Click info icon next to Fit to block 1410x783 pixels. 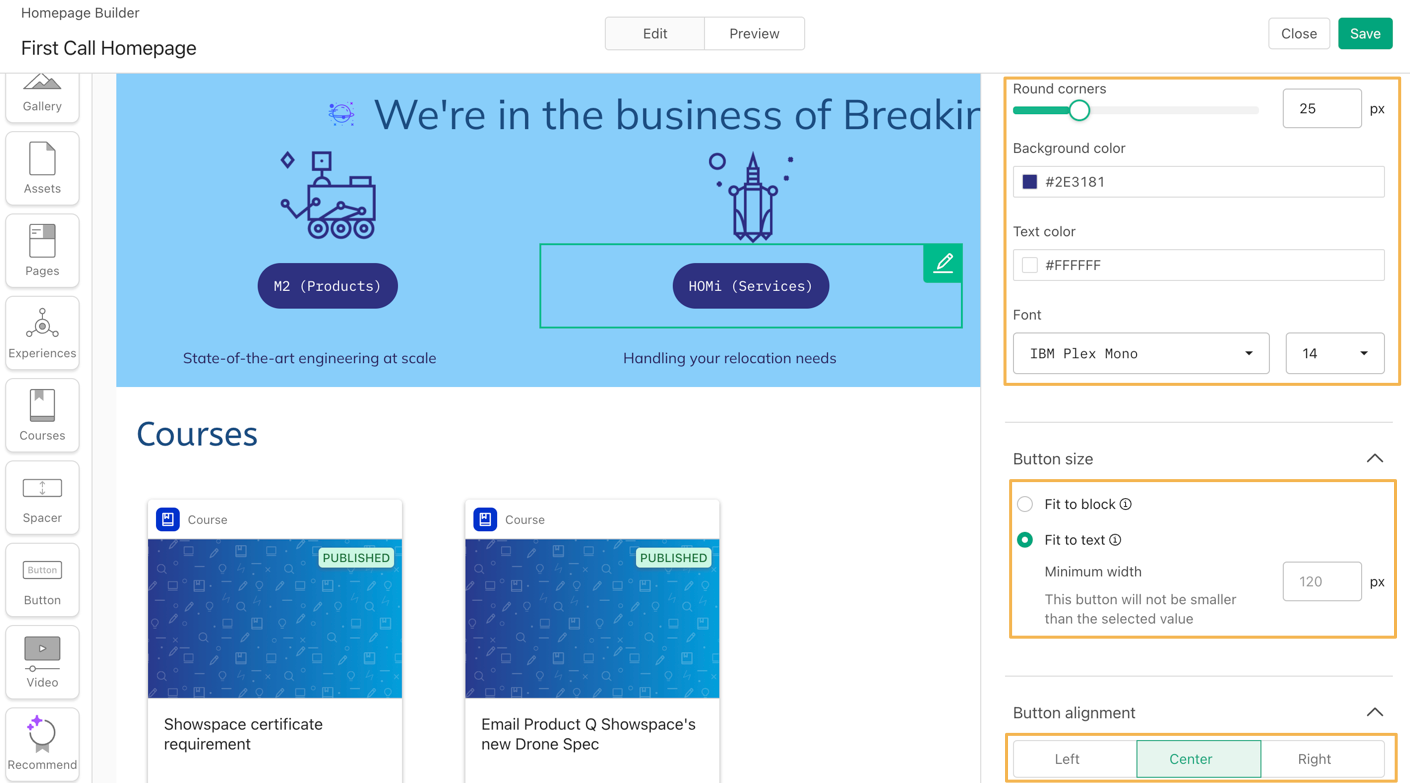point(1126,504)
